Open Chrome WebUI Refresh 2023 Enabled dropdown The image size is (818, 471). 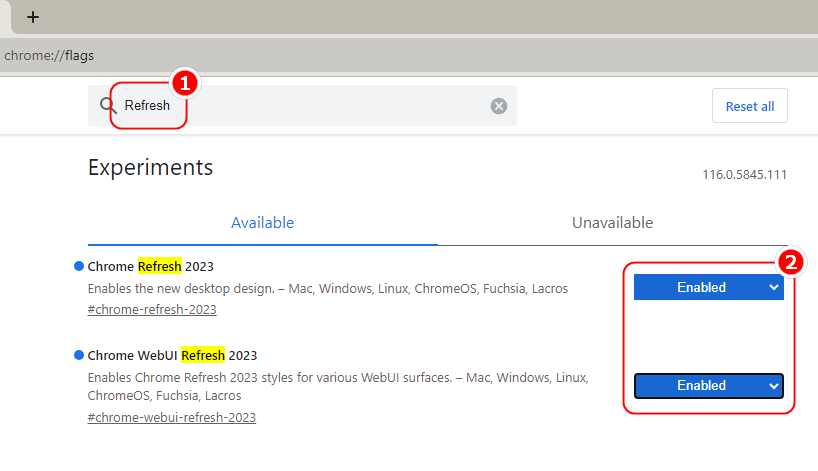tap(708, 385)
